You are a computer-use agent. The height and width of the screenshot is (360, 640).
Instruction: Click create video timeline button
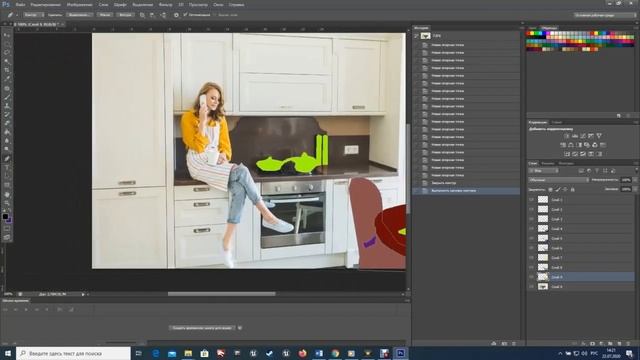coord(202,328)
